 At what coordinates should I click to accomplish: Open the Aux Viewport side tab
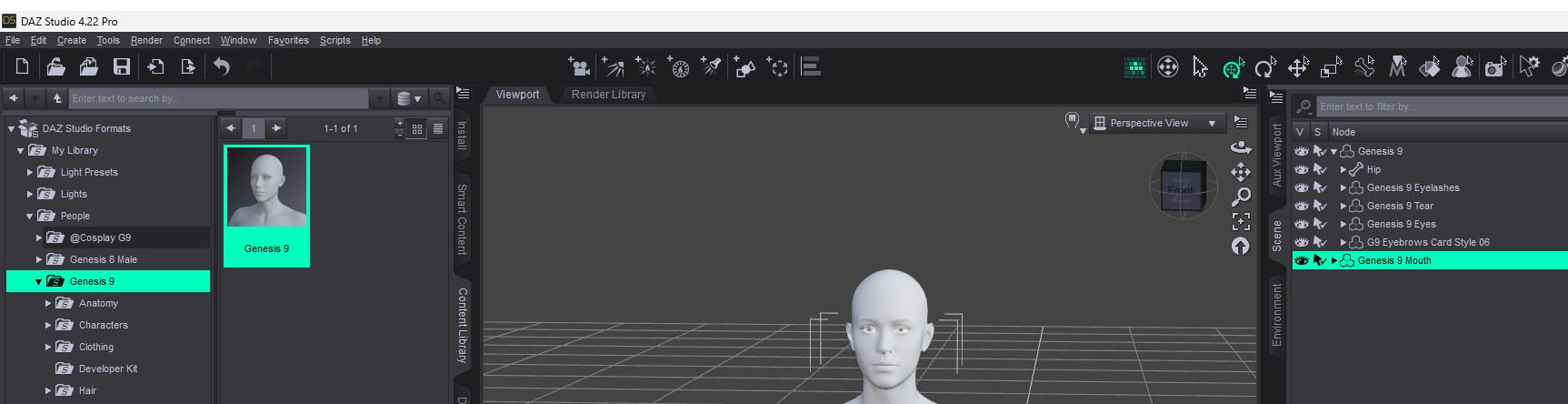click(x=1276, y=155)
